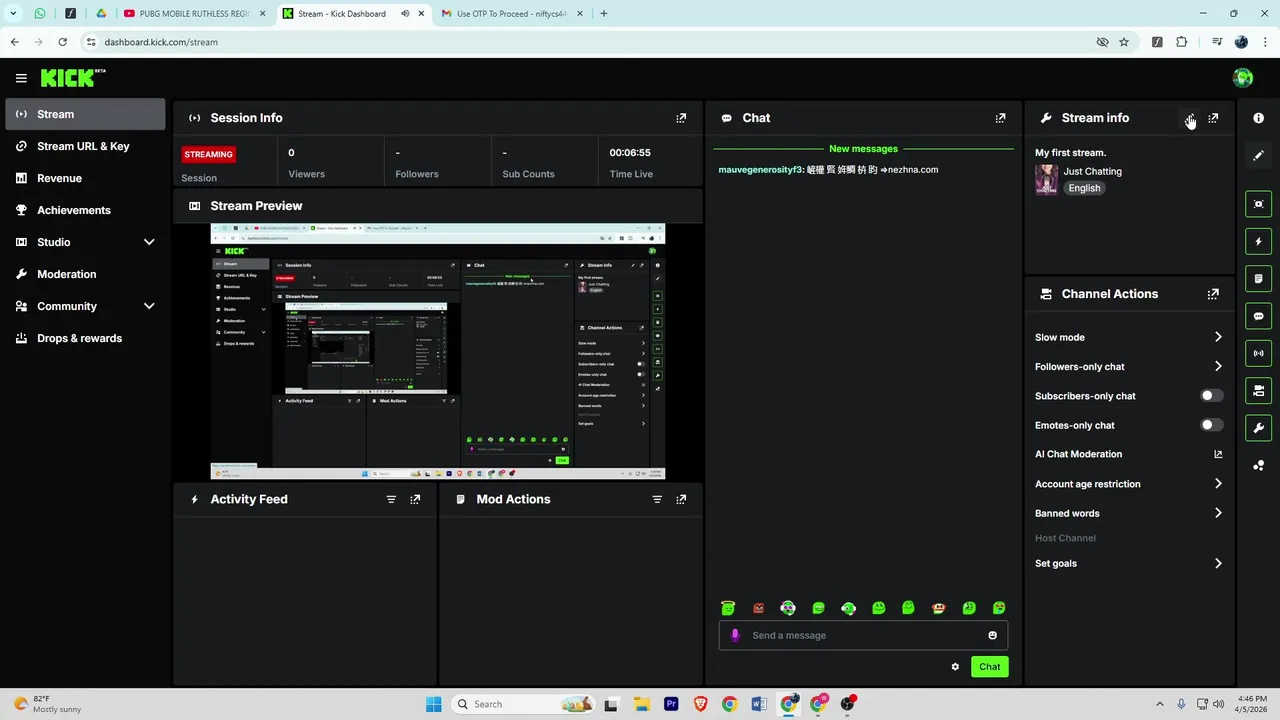Show hidden system tray icons chevron
Viewport: 1280px width, 720px height.
point(1160,704)
